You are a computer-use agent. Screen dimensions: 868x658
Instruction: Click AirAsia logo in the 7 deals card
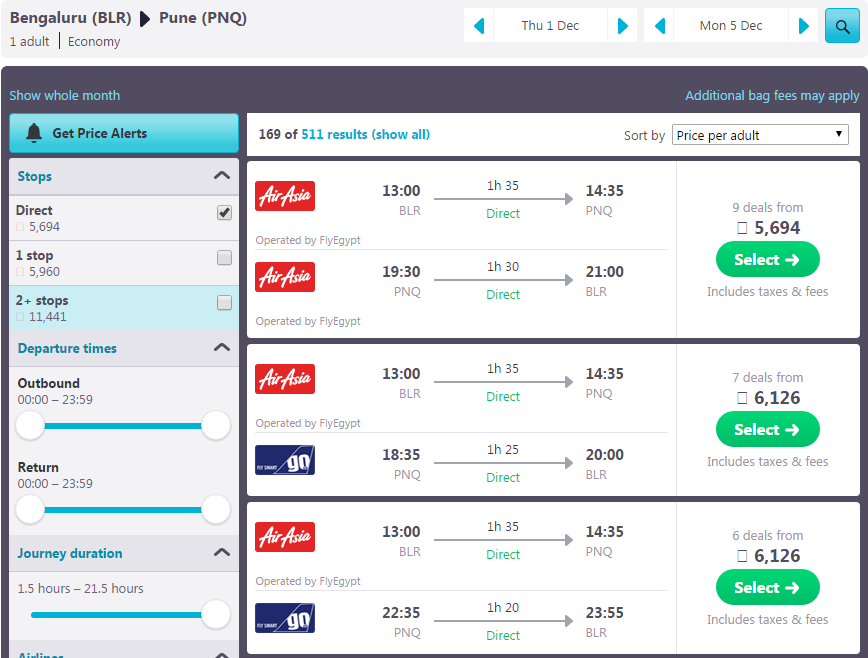pos(285,379)
